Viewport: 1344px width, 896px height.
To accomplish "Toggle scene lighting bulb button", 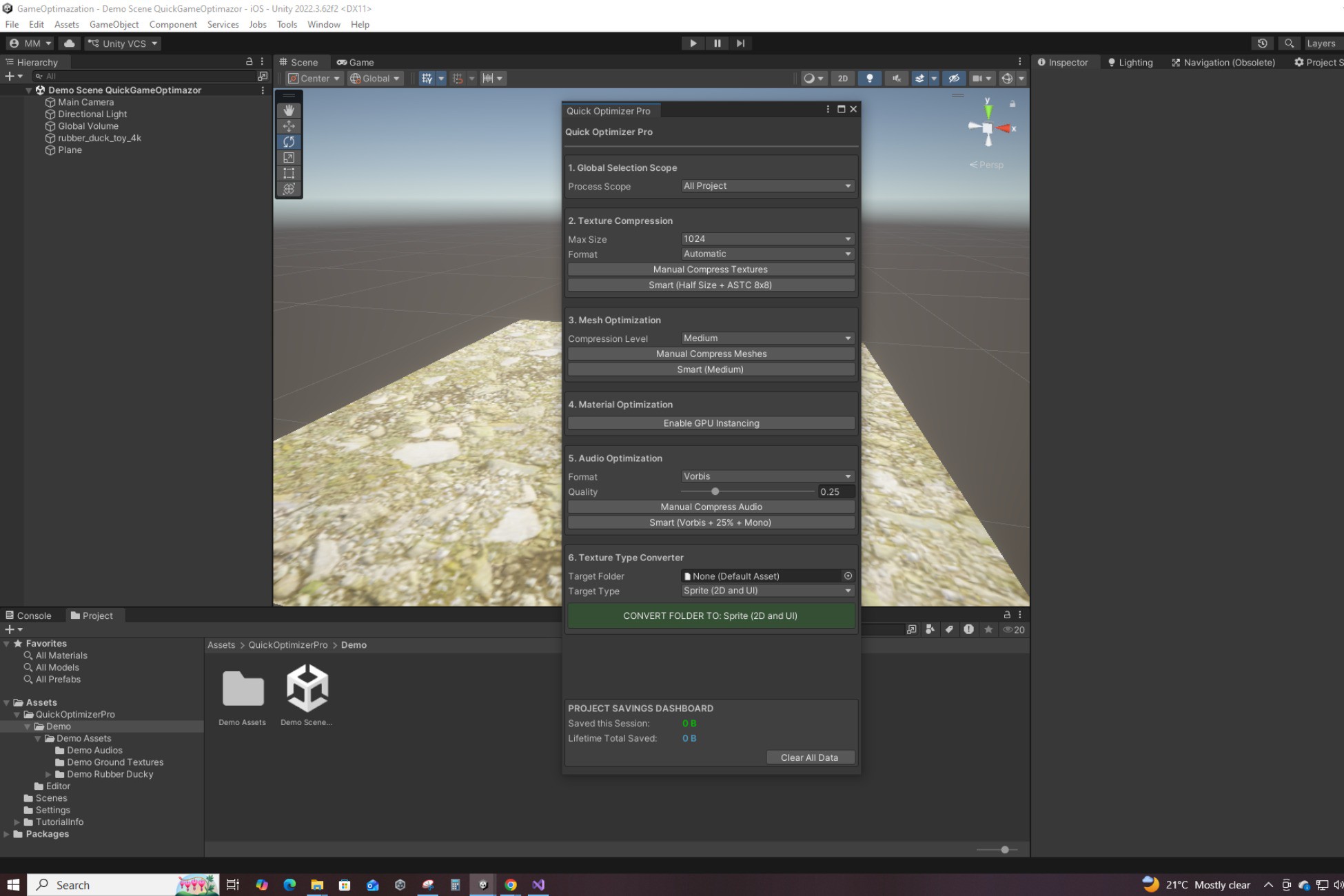I will tap(870, 79).
